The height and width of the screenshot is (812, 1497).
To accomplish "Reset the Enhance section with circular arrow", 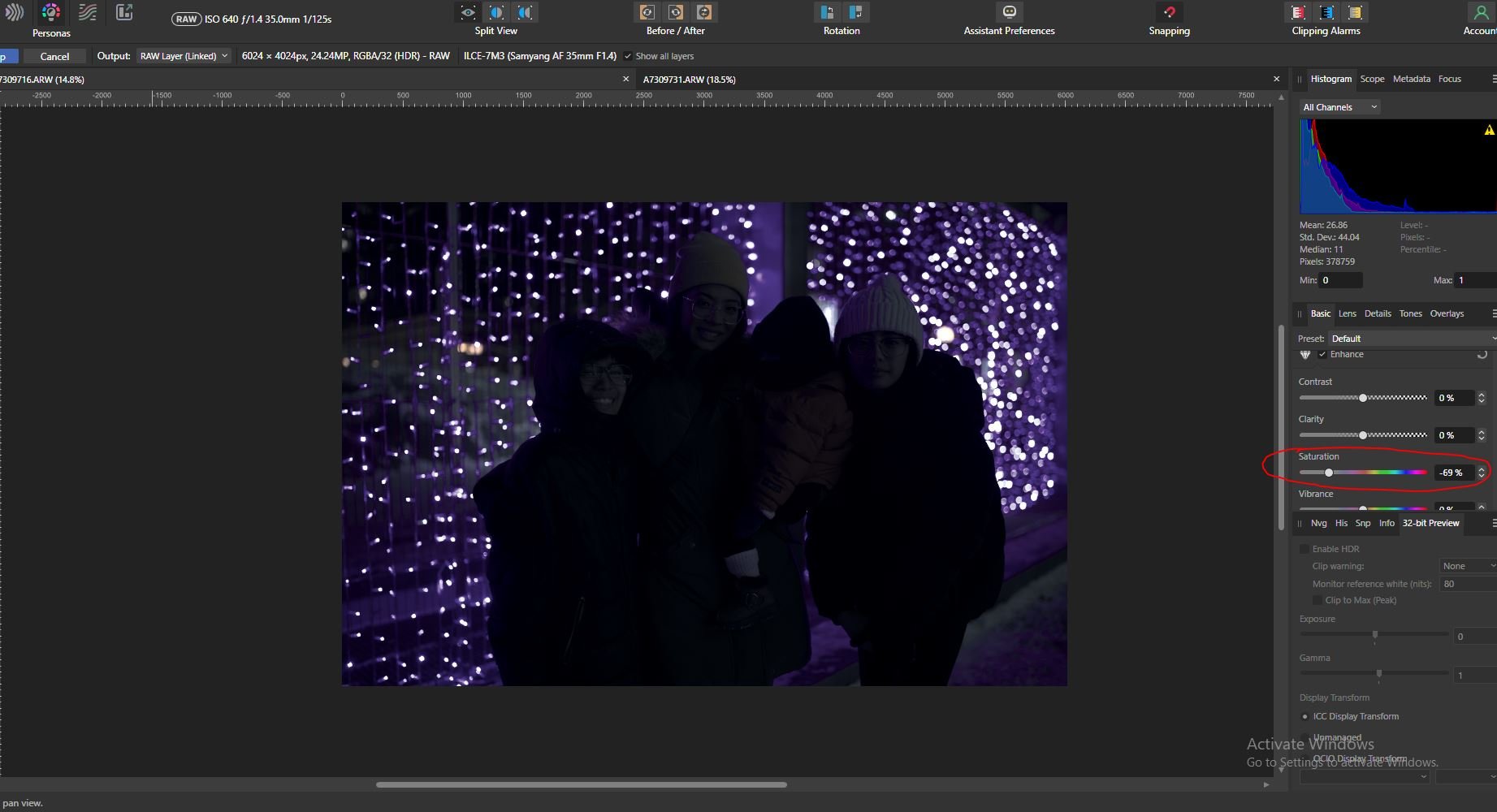I will coord(1482,354).
